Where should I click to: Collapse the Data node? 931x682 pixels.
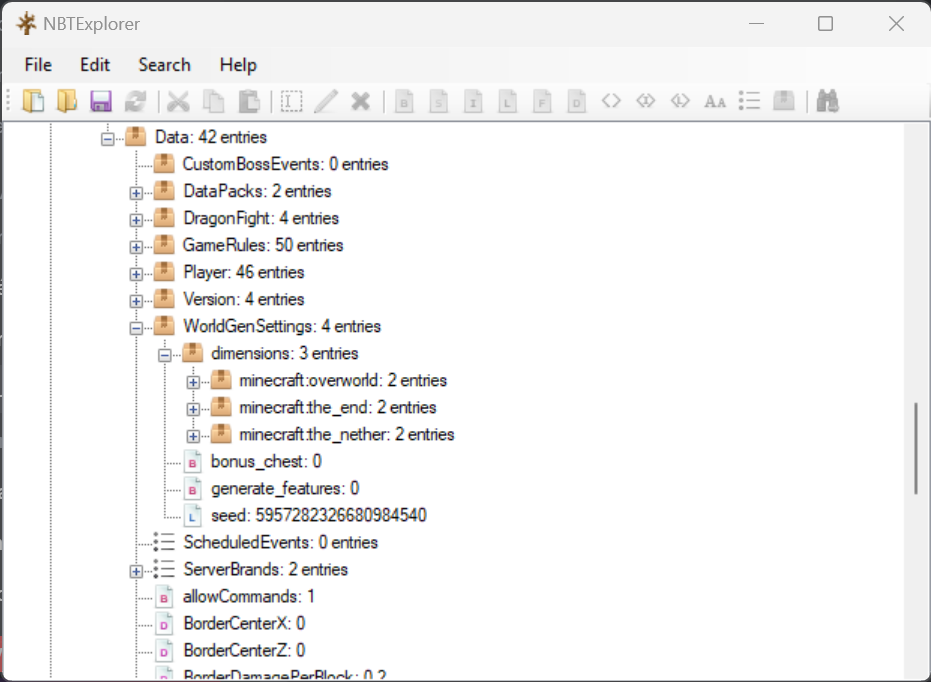pos(108,137)
